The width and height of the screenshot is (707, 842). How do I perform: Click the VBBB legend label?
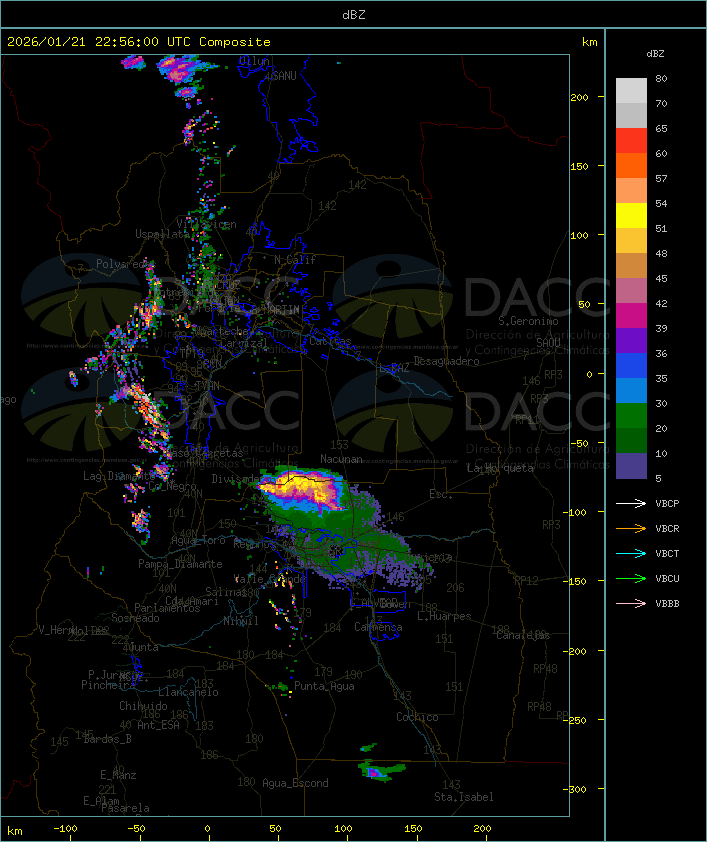(x=667, y=604)
